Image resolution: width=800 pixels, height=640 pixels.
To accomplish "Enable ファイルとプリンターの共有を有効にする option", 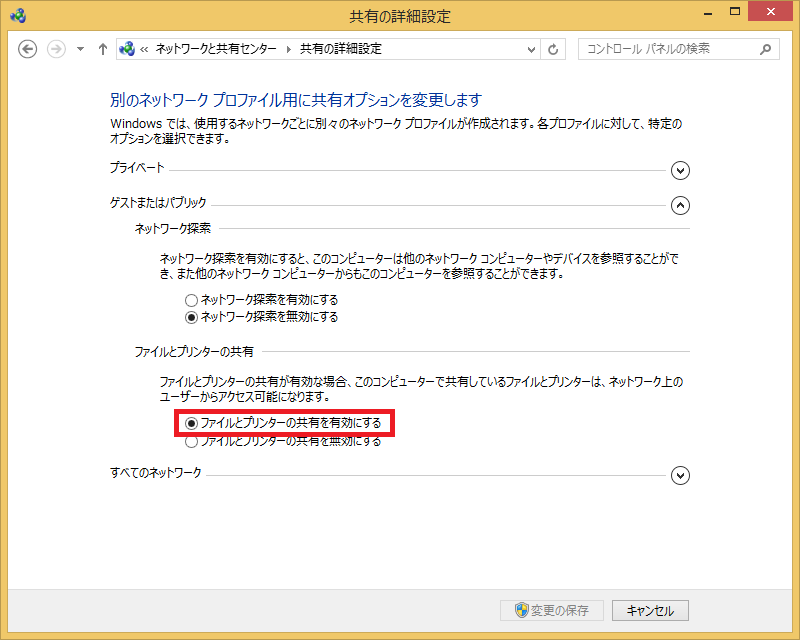I will (x=191, y=424).
